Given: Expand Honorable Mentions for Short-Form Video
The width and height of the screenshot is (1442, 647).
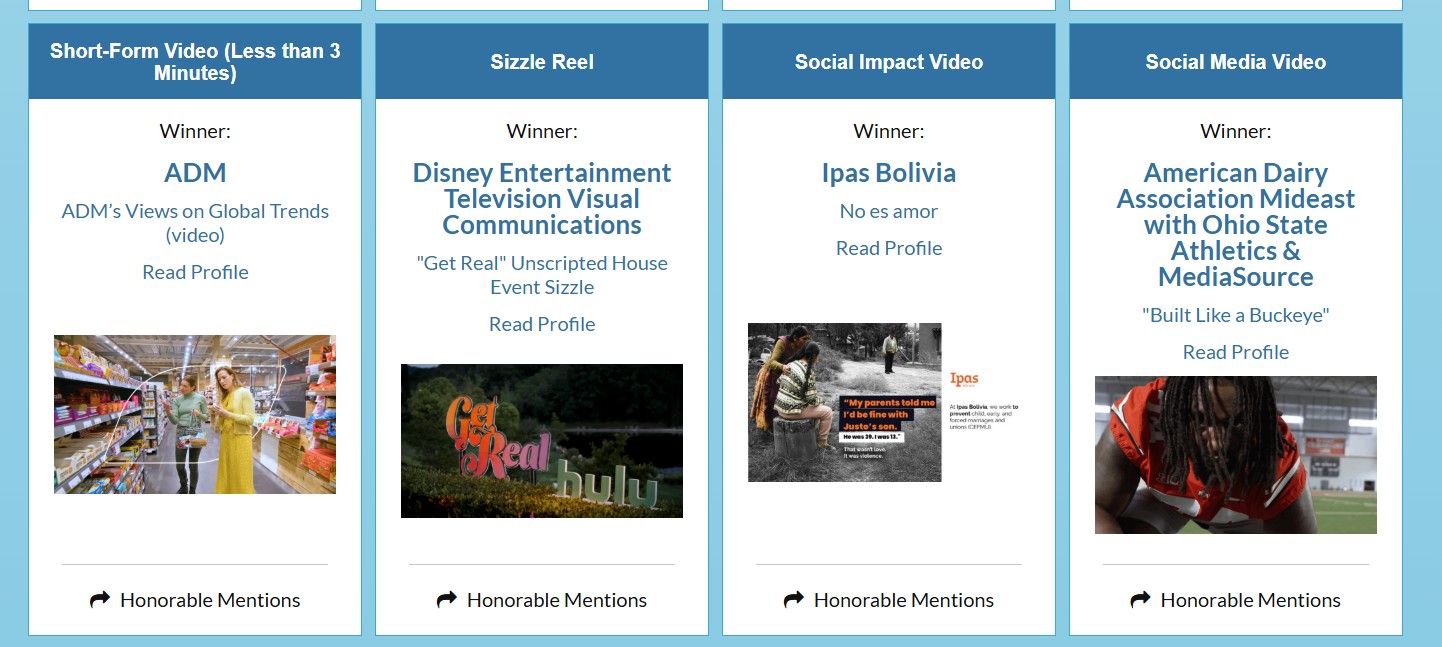Looking at the screenshot, I should [x=210, y=600].
